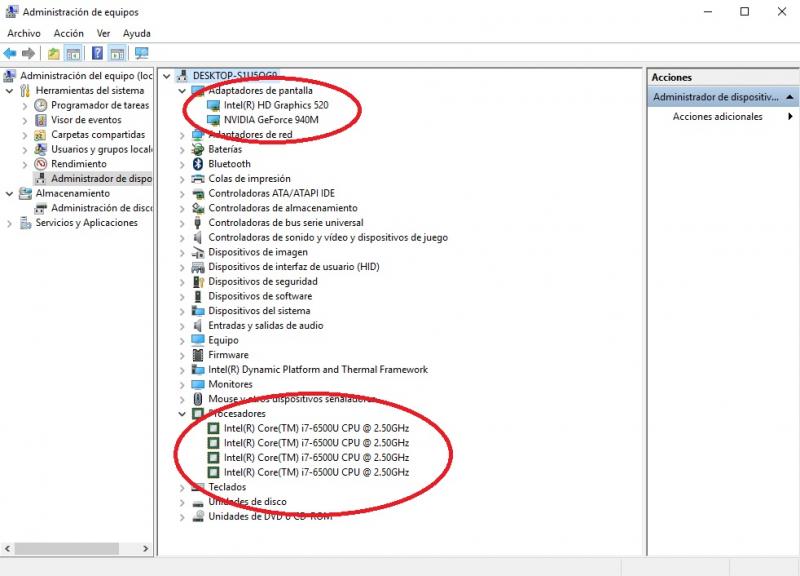Click the Firmware chip icon
This screenshot has width=800, height=576.
point(198,355)
